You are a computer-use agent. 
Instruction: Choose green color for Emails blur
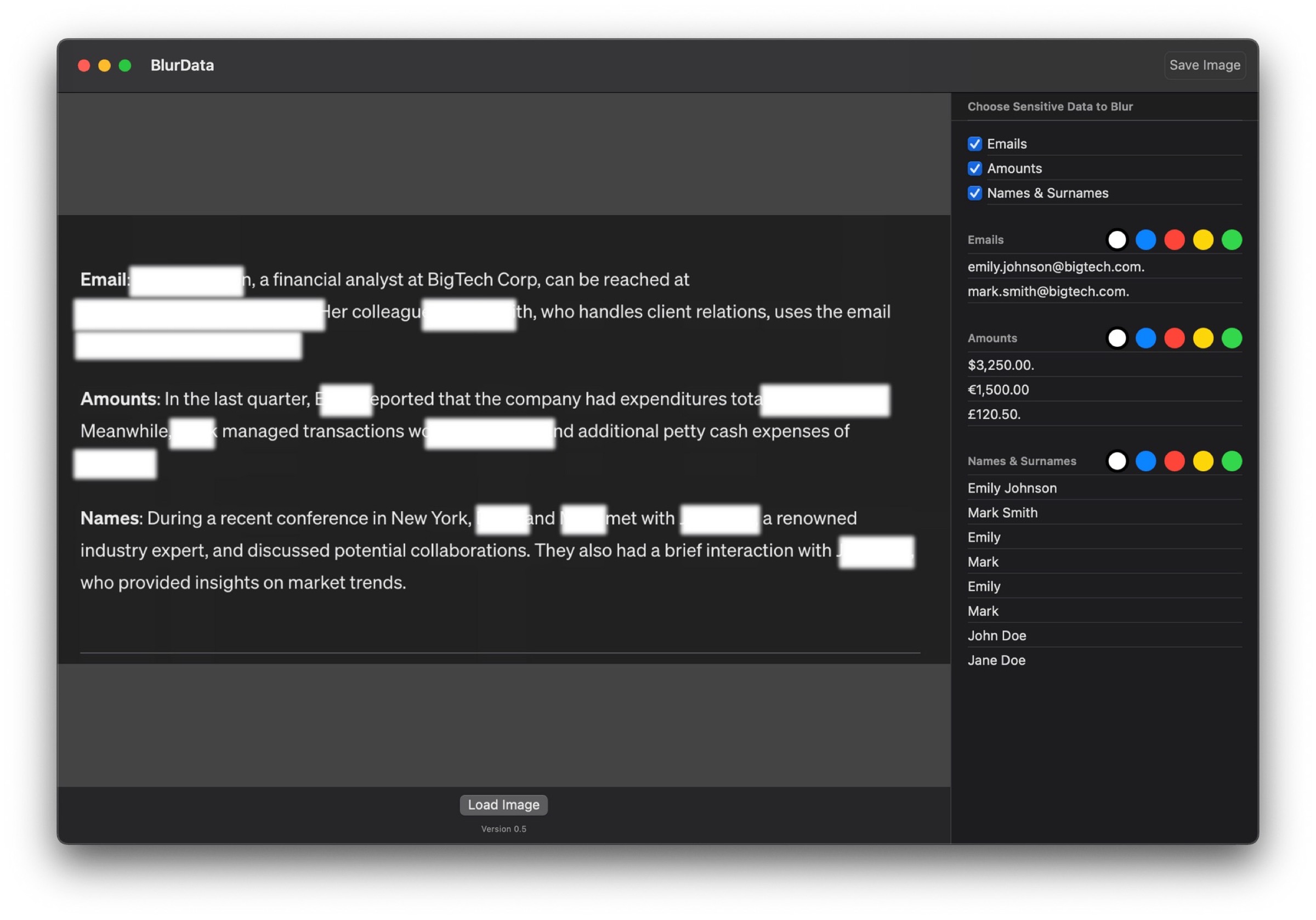1231,240
